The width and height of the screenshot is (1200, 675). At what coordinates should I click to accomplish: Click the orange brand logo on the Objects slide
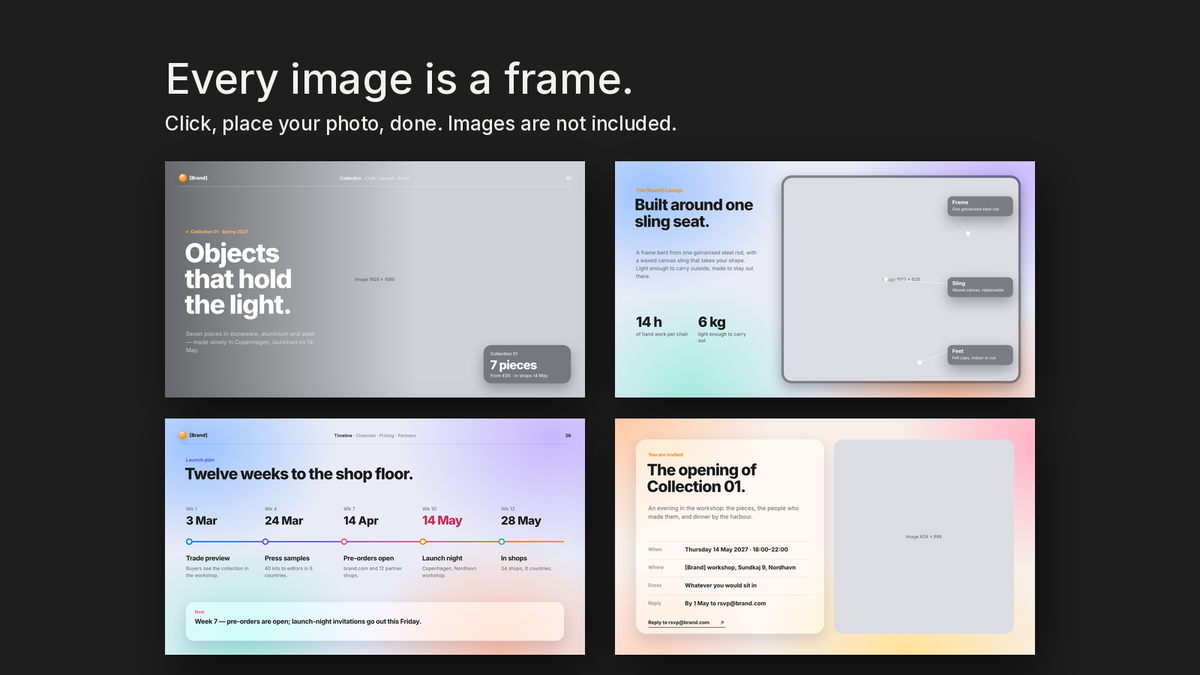click(183, 178)
